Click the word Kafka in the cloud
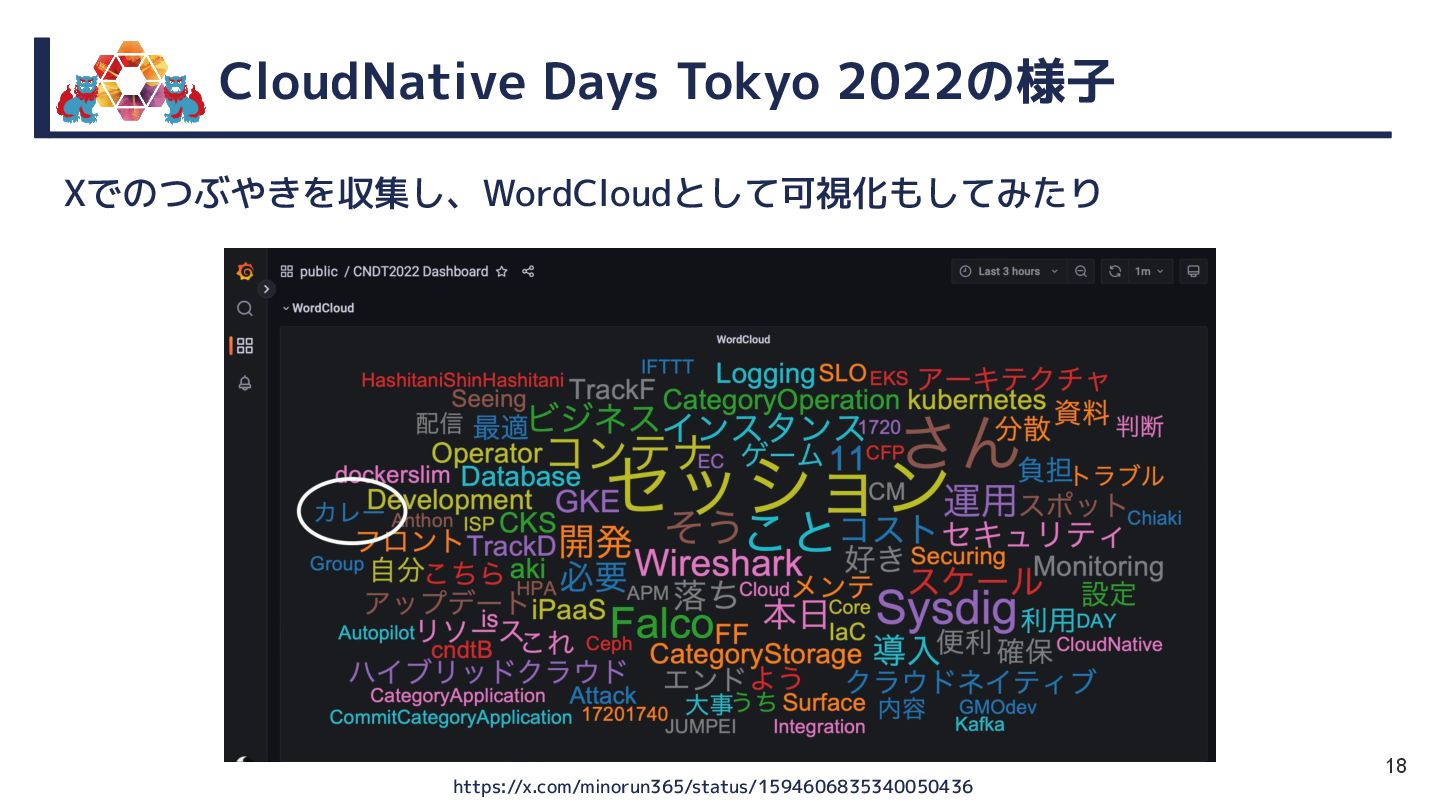1440x810 pixels. [979, 724]
